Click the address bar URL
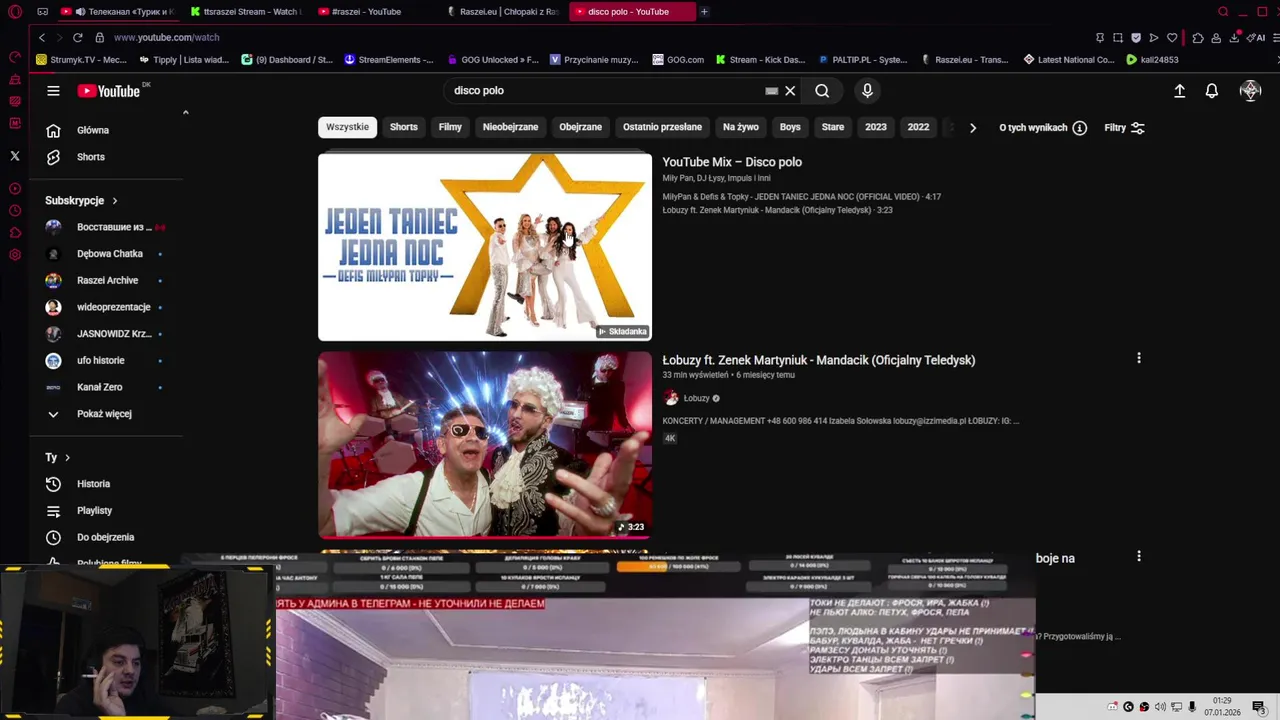This screenshot has height=720, width=1280. [166, 37]
